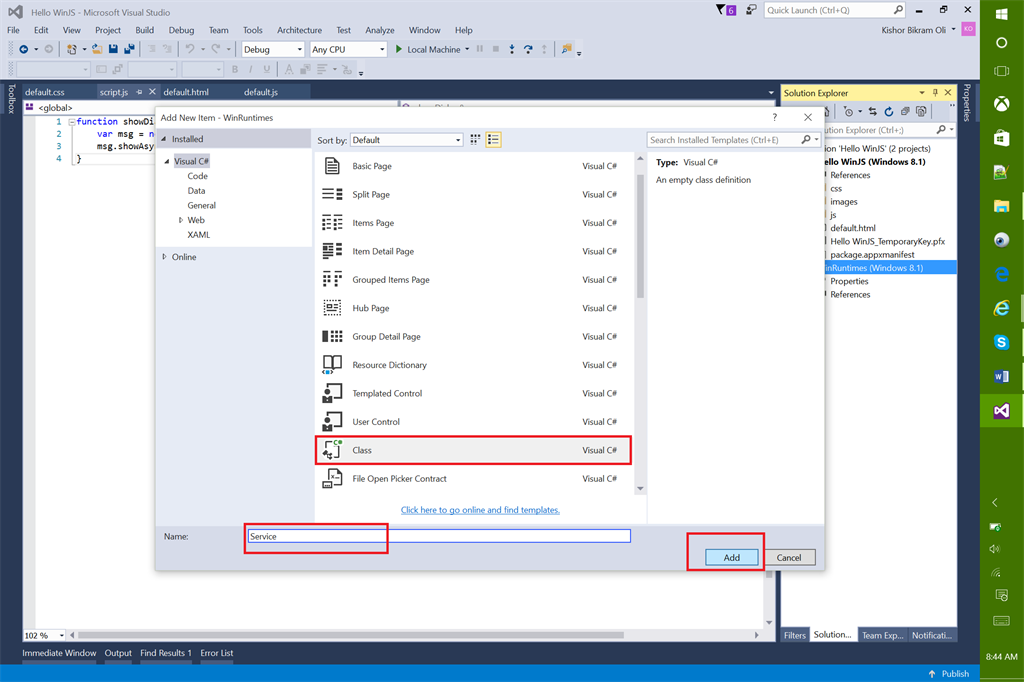The width and height of the screenshot is (1024, 682).
Task: Collapse the Installed templates node
Action: [x=164, y=139]
